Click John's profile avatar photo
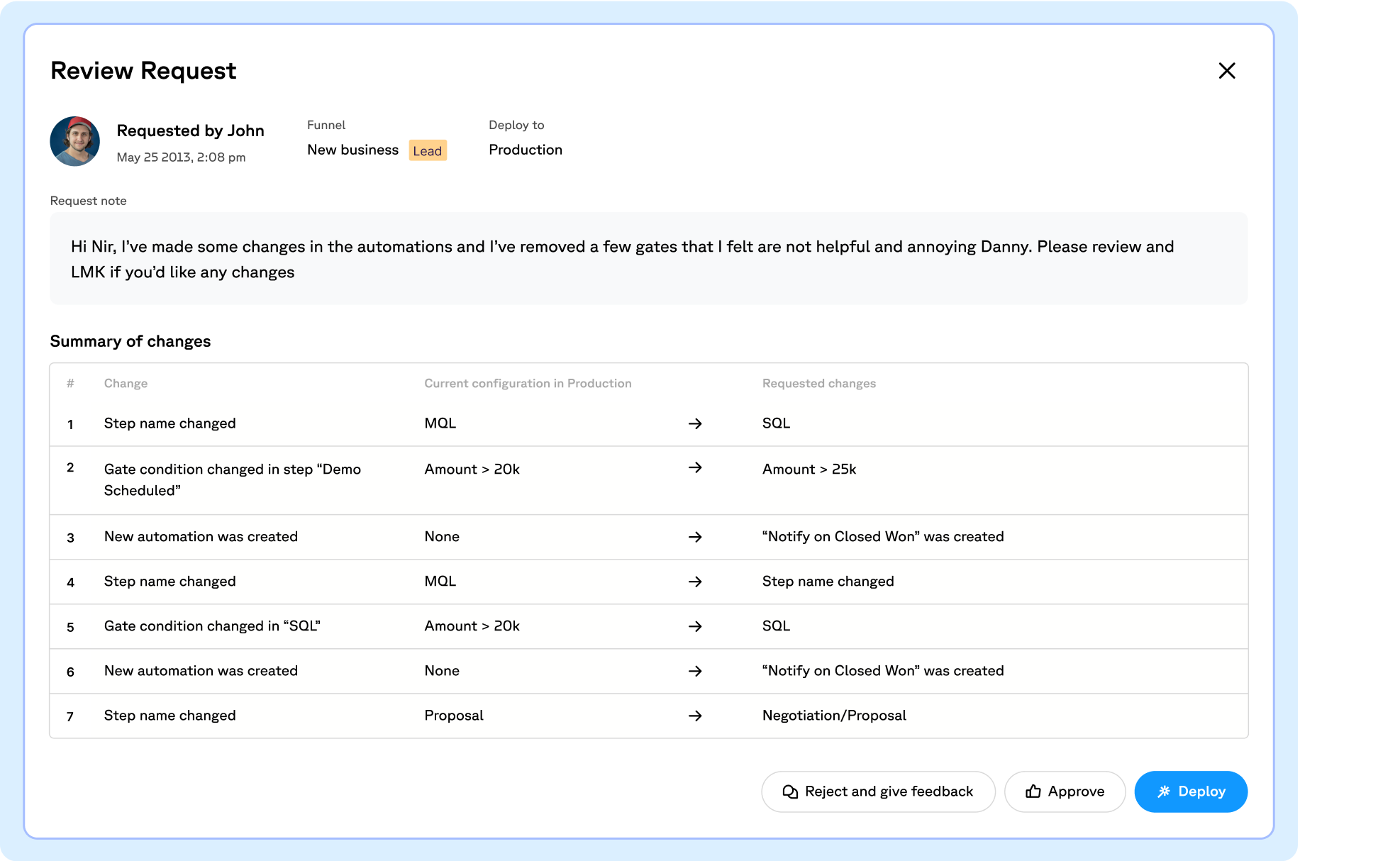This screenshot has width=1400, height=861. (x=75, y=141)
